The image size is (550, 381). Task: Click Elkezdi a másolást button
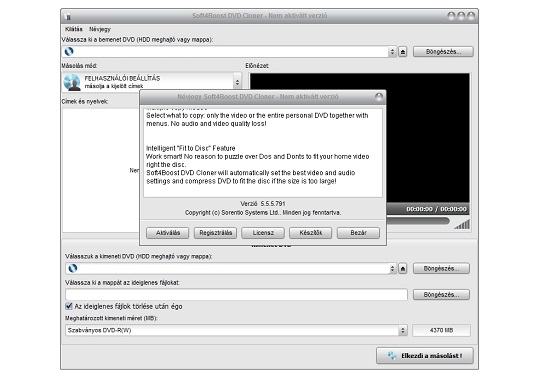[425, 356]
